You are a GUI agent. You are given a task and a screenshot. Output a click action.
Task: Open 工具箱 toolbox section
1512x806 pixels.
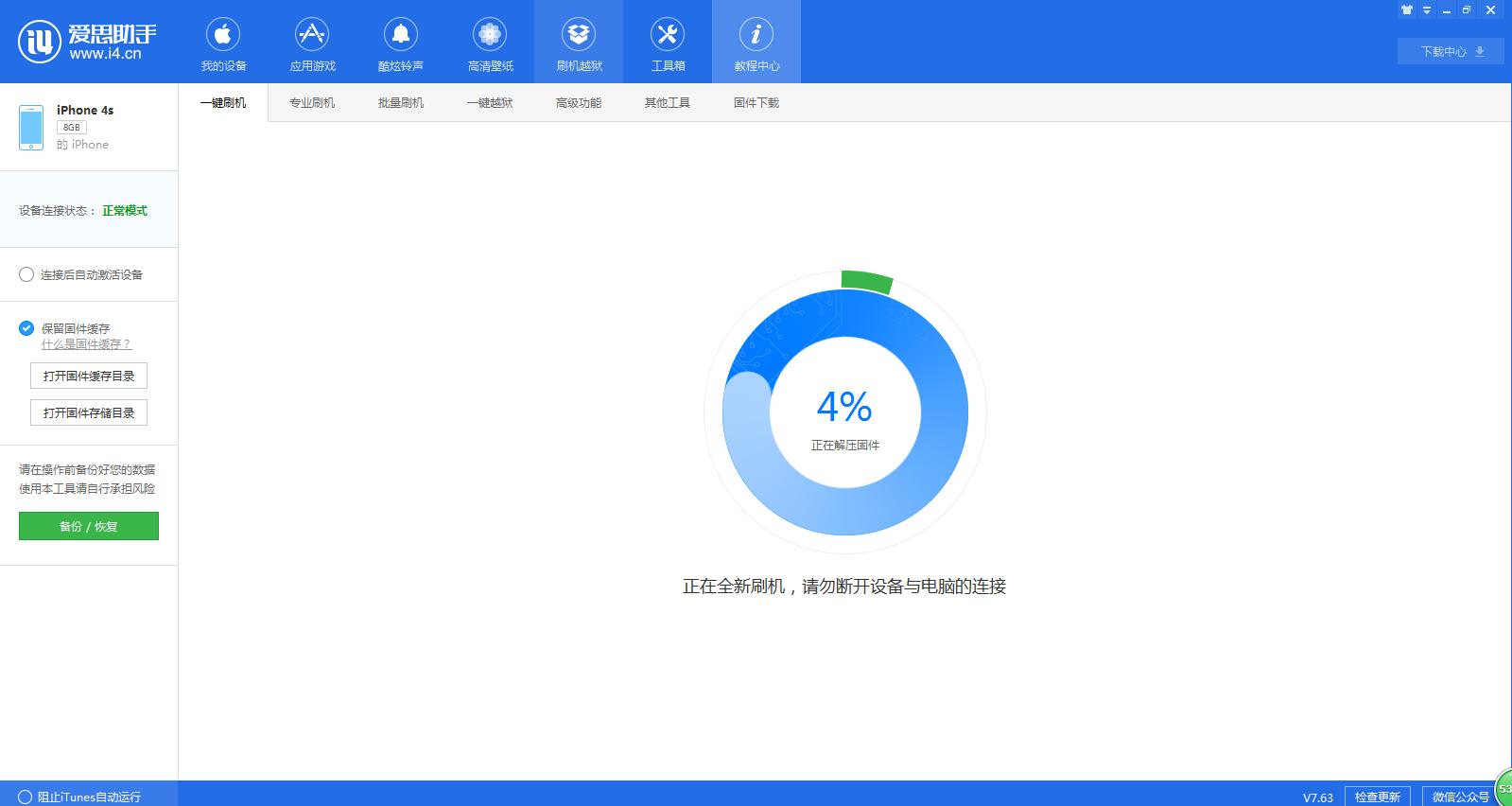[668, 44]
